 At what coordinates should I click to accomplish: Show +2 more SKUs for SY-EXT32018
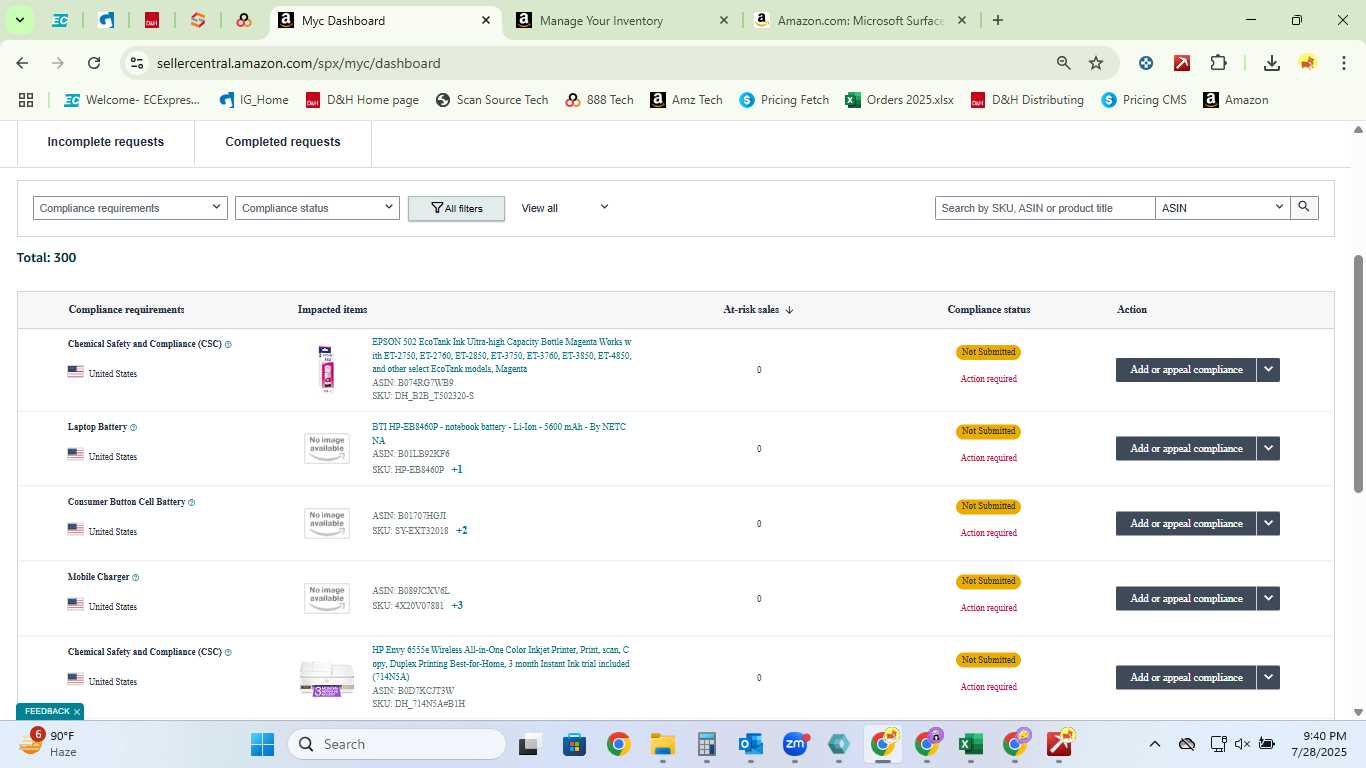(x=462, y=531)
